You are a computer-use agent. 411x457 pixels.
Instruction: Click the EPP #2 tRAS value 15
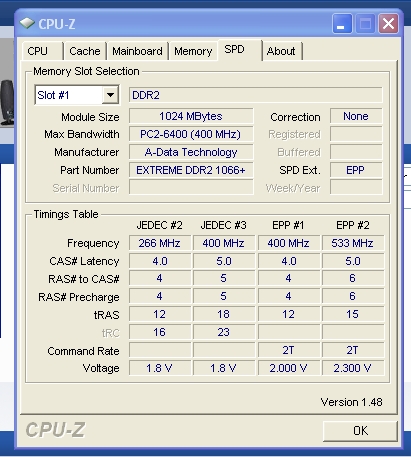click(x=353, y=314)
